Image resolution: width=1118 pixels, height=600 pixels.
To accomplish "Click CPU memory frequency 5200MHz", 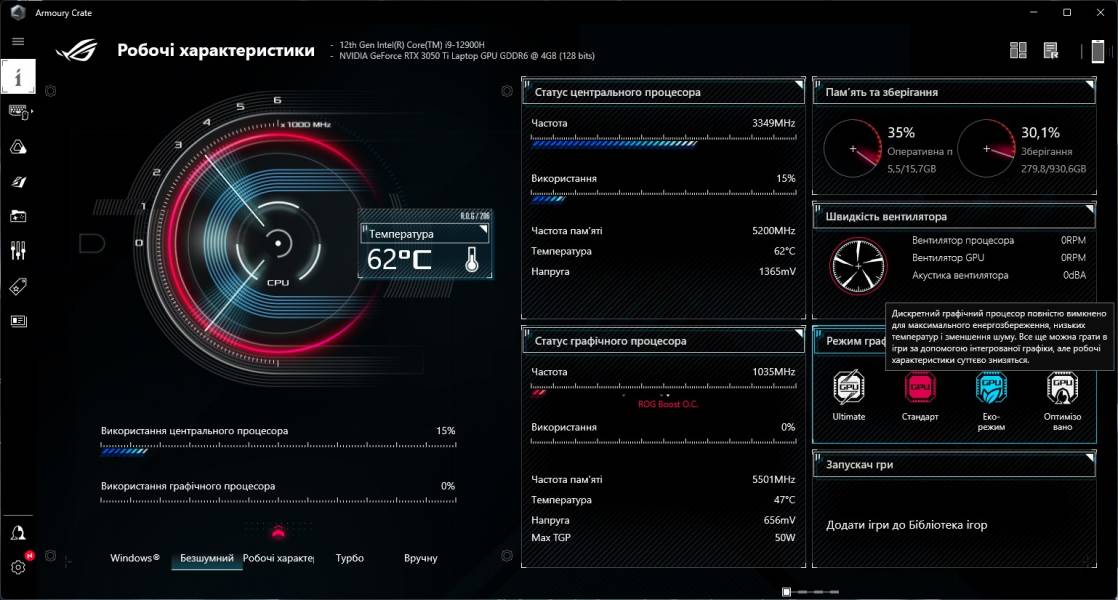I will pos(774,231).
